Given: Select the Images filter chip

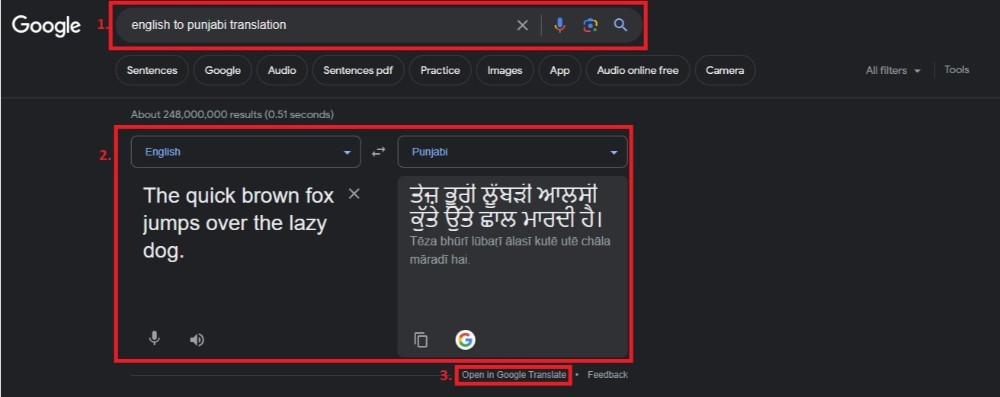Looking at the screenshot, I should 505,70.
